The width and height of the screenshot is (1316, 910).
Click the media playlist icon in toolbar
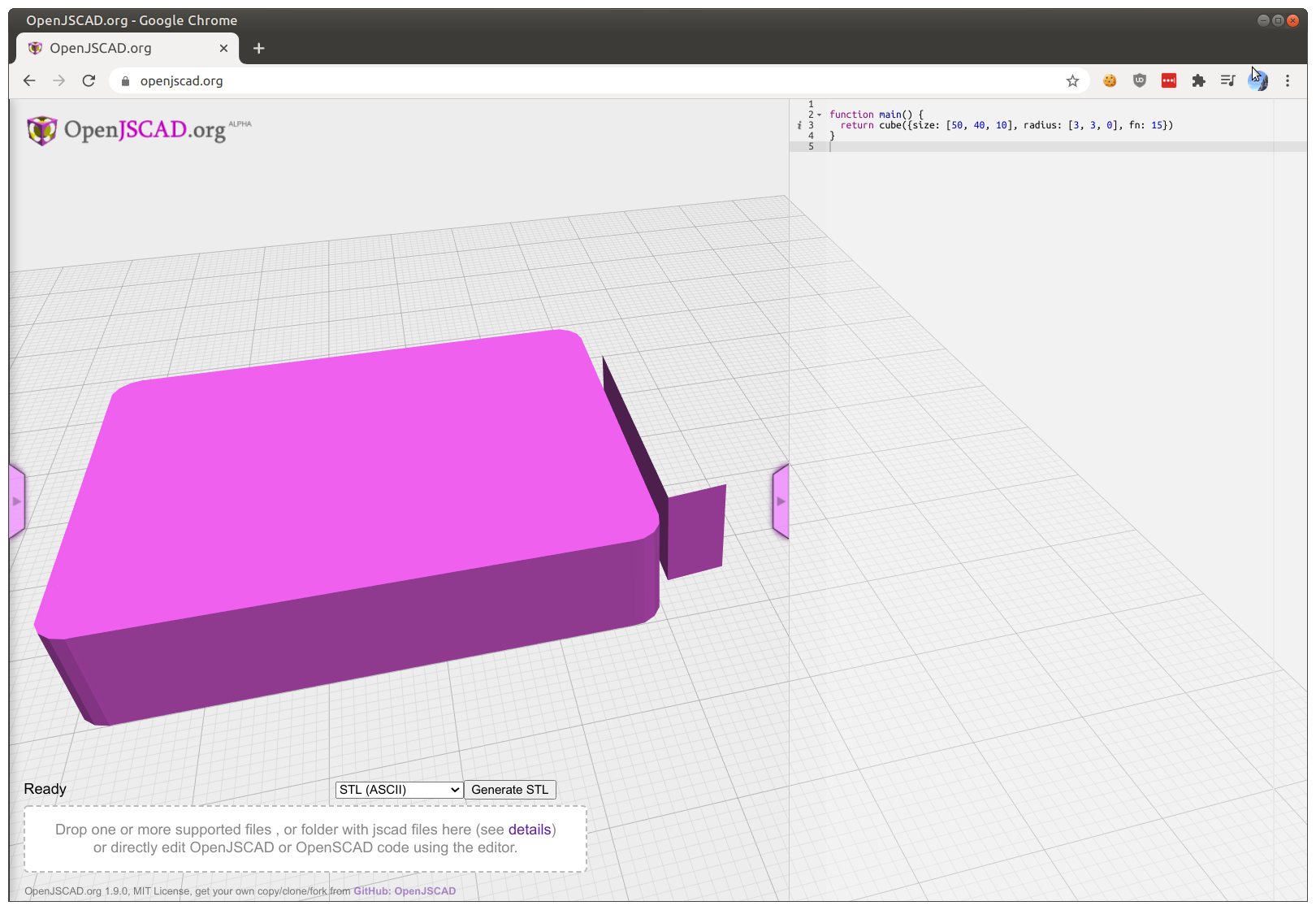(1227, 80)
